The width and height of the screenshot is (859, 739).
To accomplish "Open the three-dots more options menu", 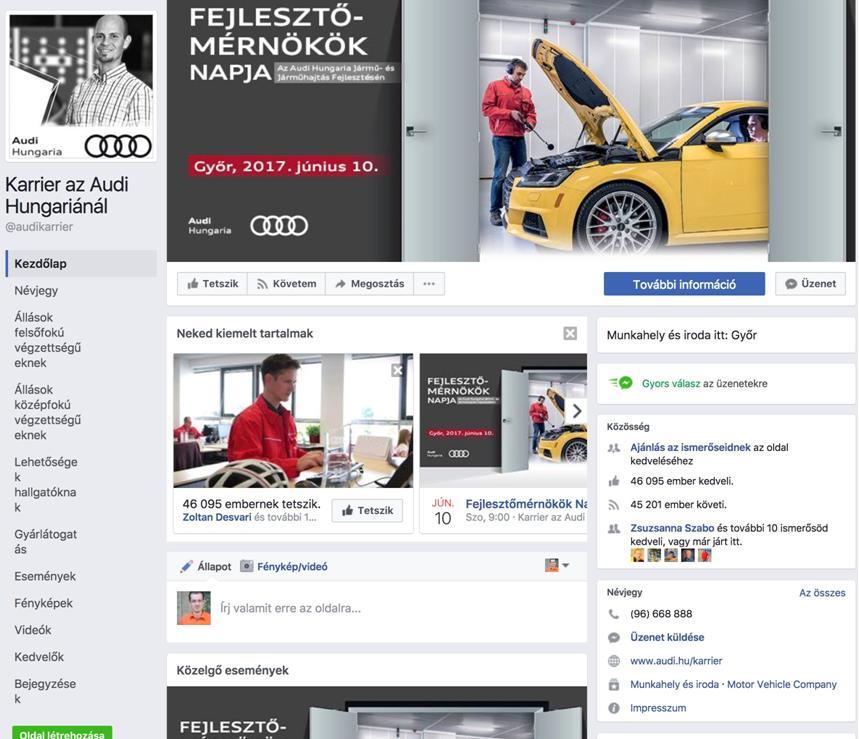I will (x=429, y=284).
